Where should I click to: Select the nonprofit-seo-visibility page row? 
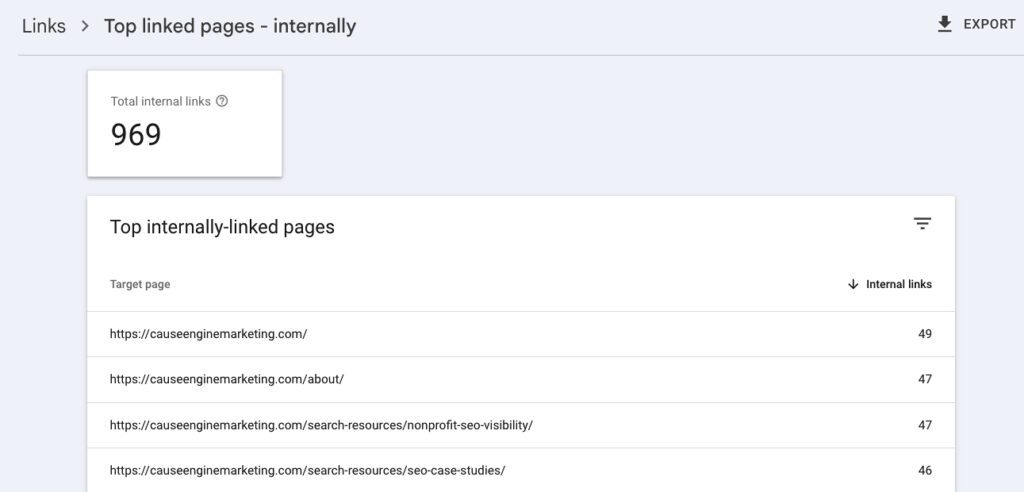(321, 425)
